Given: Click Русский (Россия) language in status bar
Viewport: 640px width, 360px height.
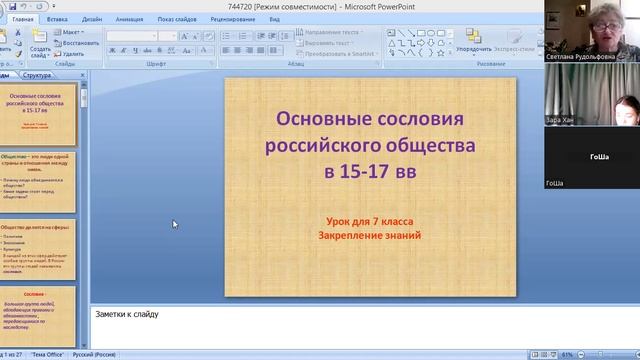Looking at the screenshot, I should (94, 355).
